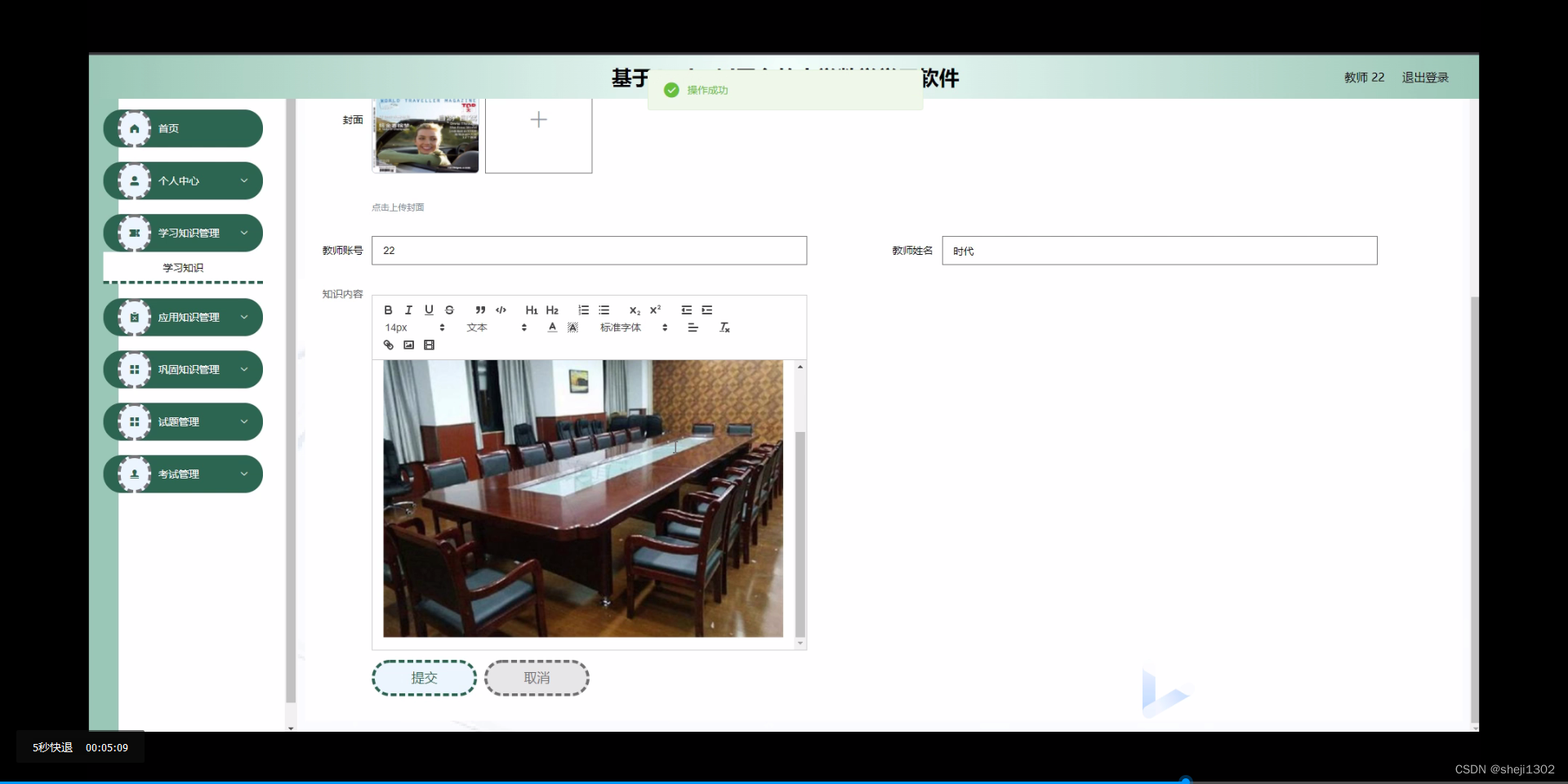
Task: Toggle code view in the editor
Action: tap(501, 310)
